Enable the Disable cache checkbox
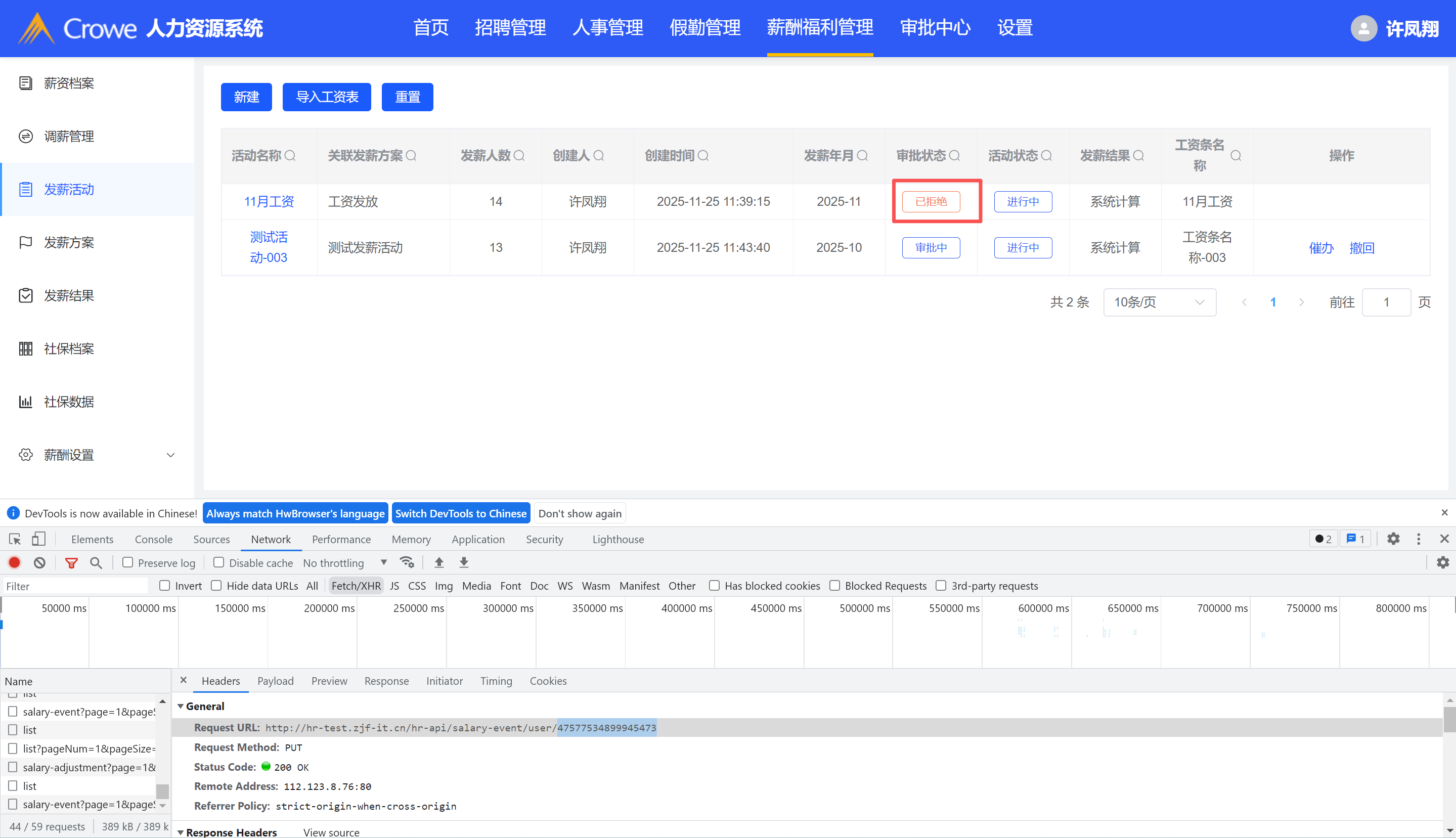Image resolution: width=1456 pixels, height=838 pixels. [x=218, y=562]
